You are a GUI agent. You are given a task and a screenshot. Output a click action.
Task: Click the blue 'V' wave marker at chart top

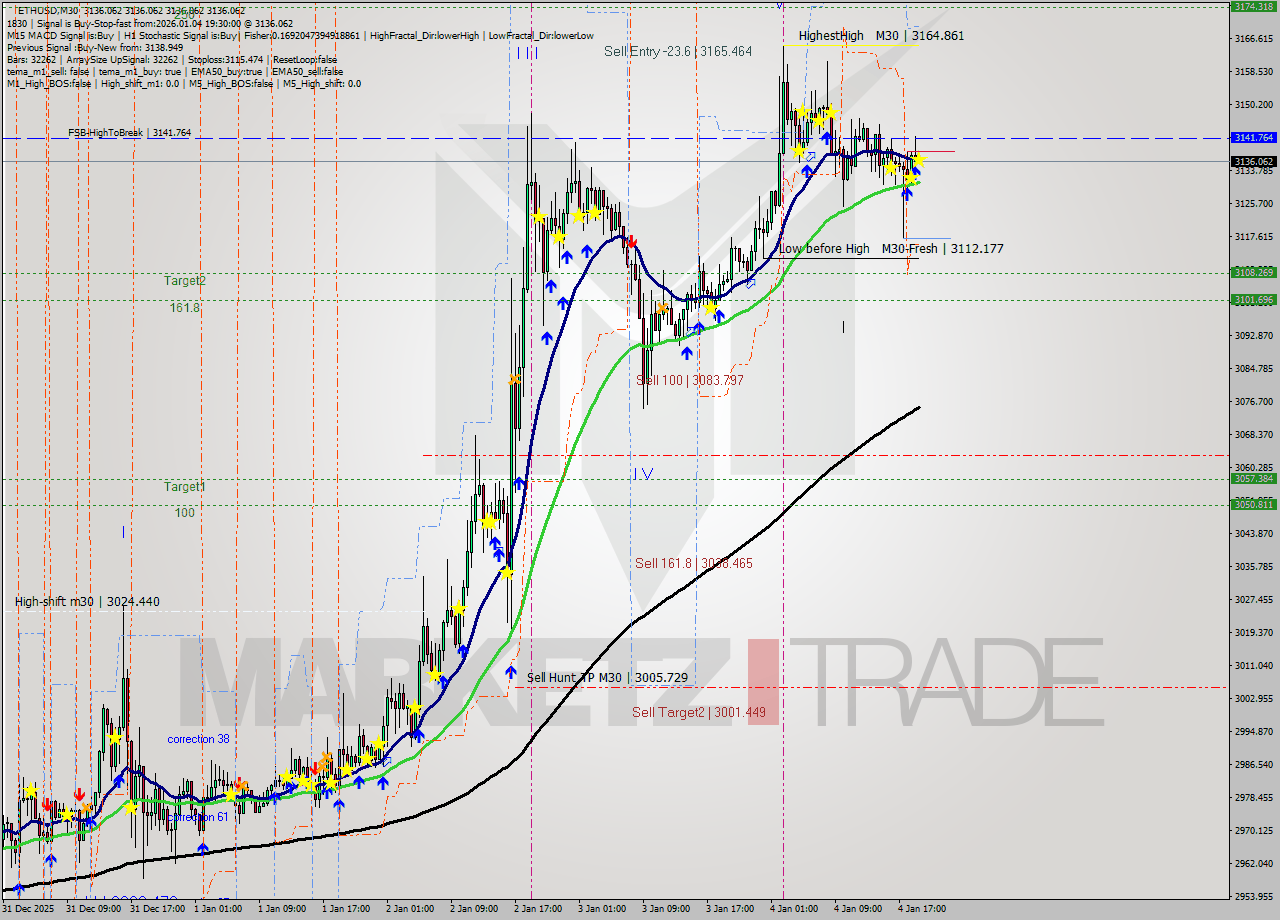coord(780,6)
